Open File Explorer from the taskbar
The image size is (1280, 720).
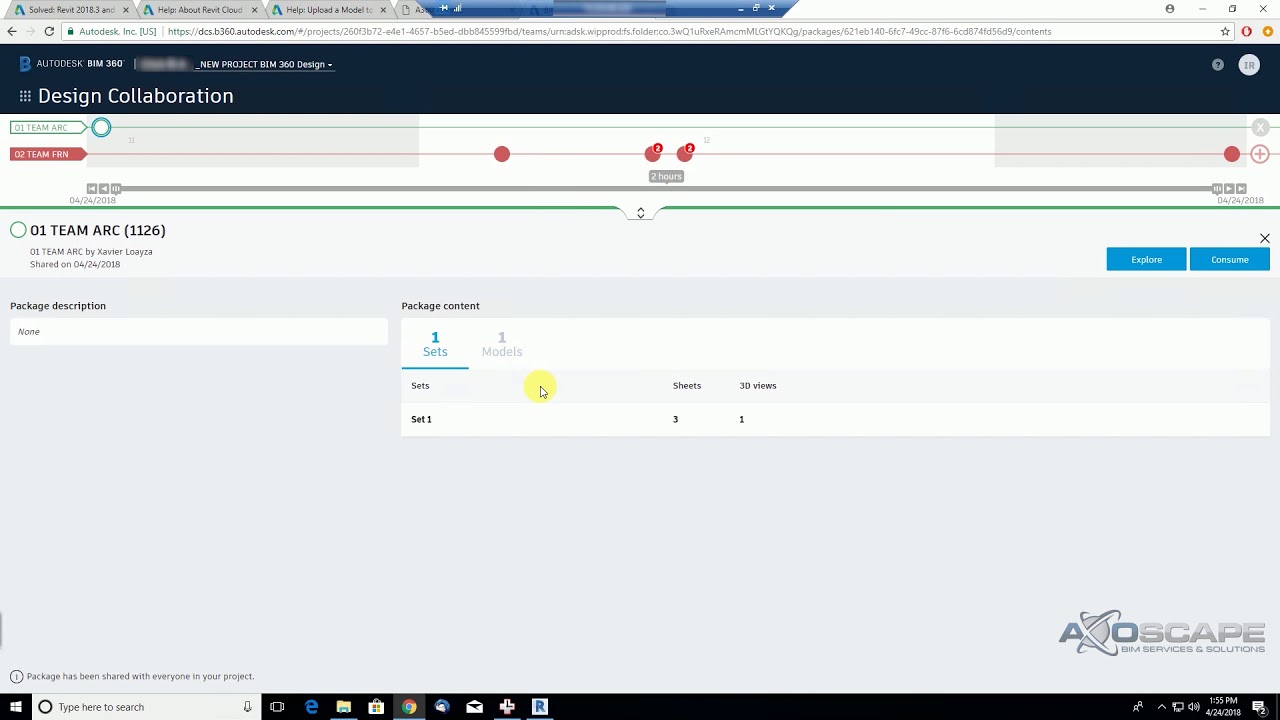pyautogui.click(x=343, y=707)
